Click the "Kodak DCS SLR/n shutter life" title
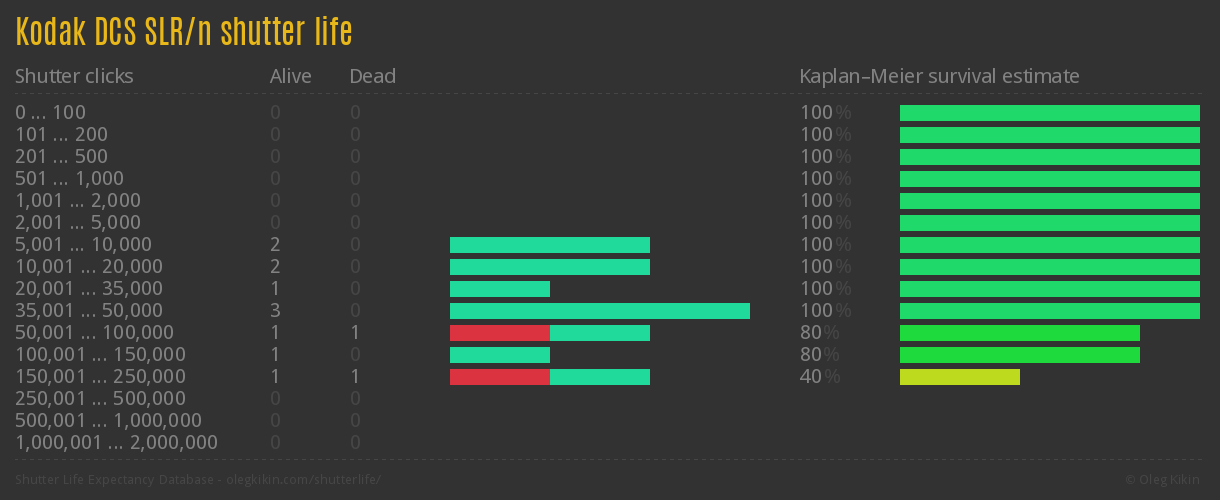The width and height of the screenshot is (1220, 500). (x=184, y=31)
